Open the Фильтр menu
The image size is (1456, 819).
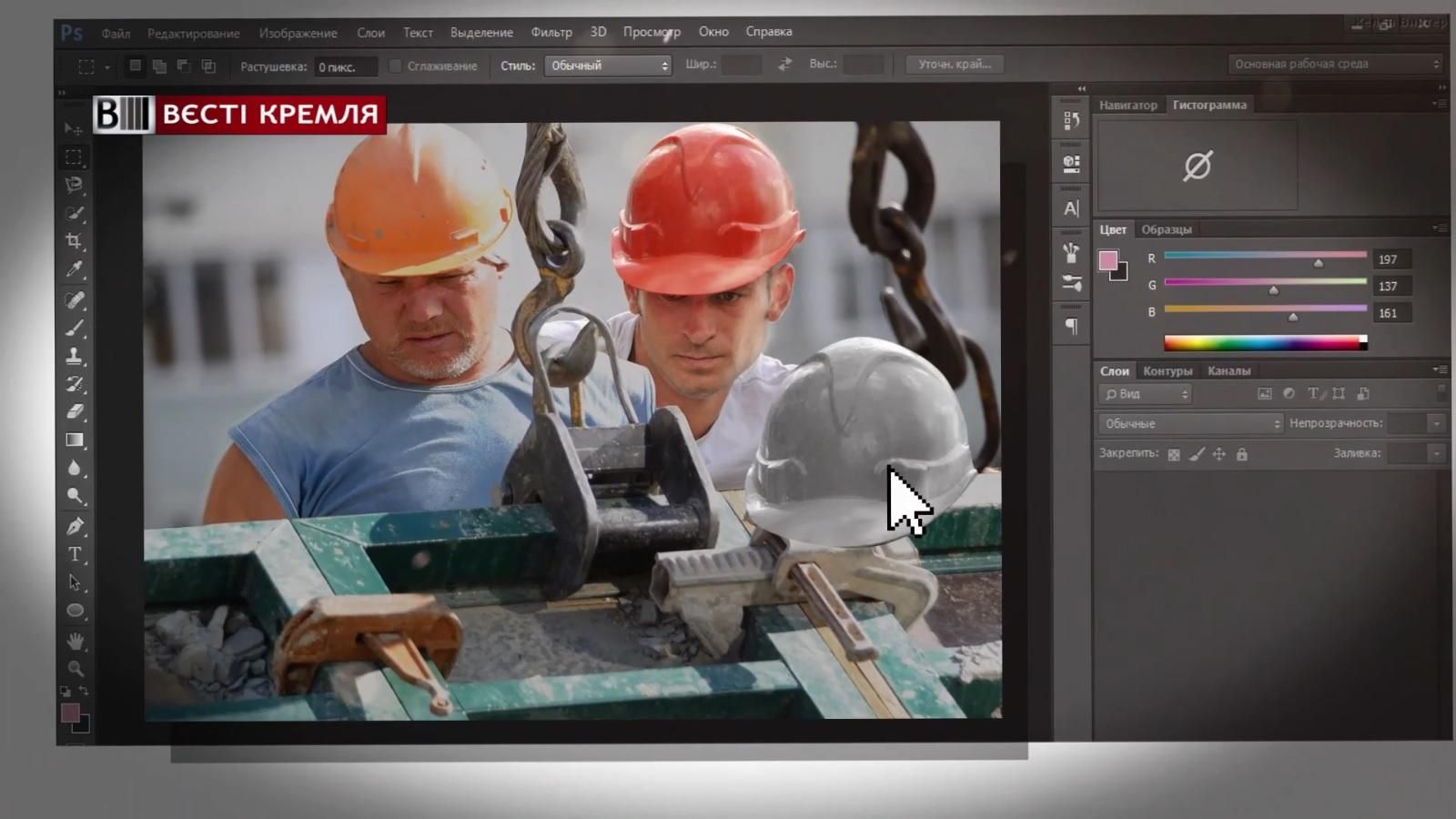[x=551, y=32]
